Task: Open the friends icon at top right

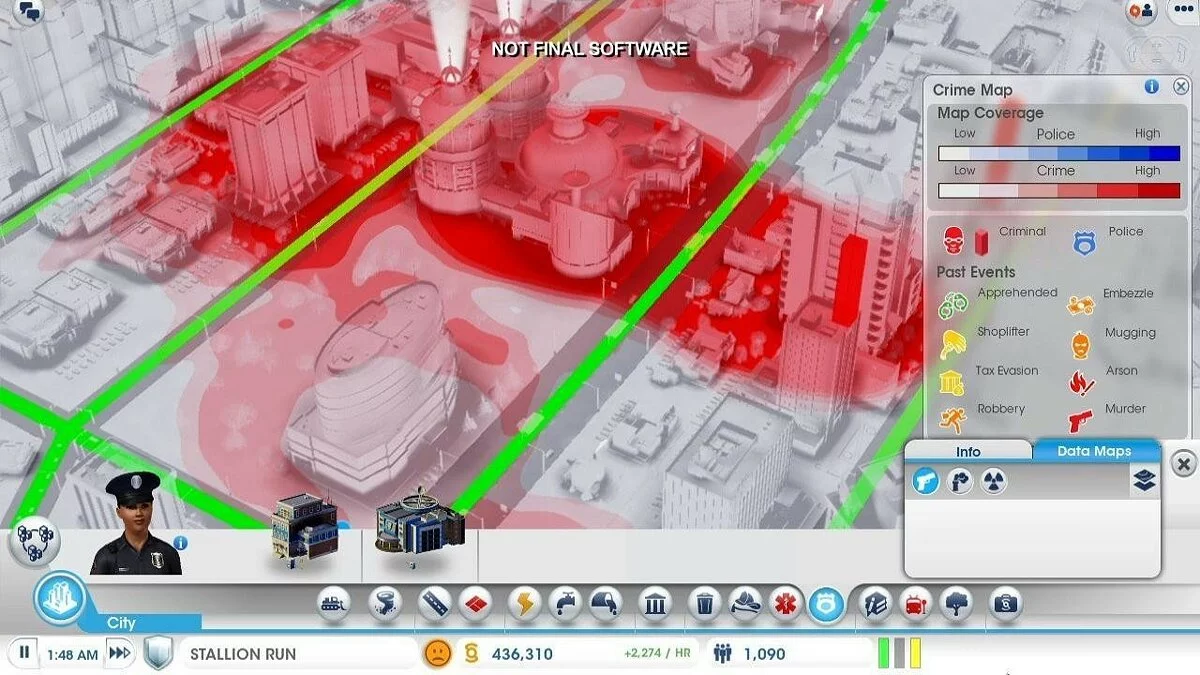Action: coord(1141,12)
